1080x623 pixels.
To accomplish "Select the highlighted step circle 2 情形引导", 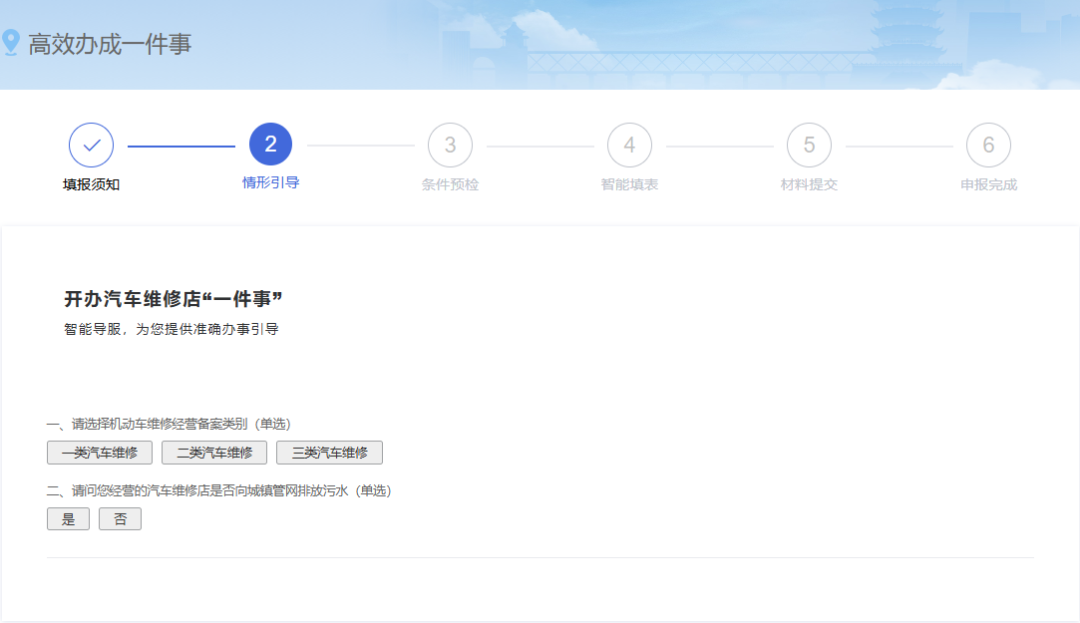I will 270,144.
